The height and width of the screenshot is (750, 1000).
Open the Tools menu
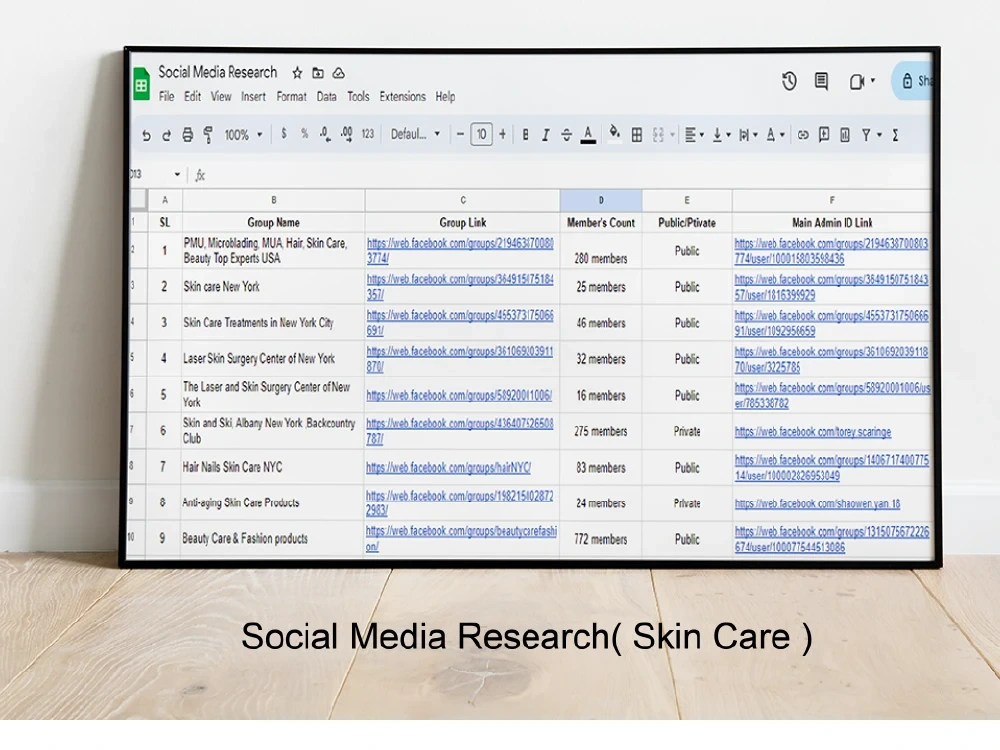click(358, 96)
